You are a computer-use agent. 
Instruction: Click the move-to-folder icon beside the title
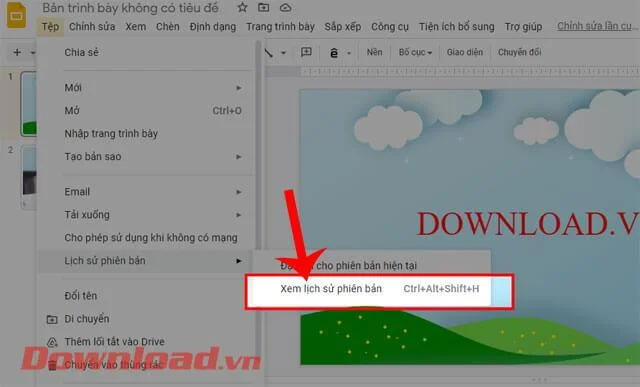pyautogui.click(x=264, y=7)
